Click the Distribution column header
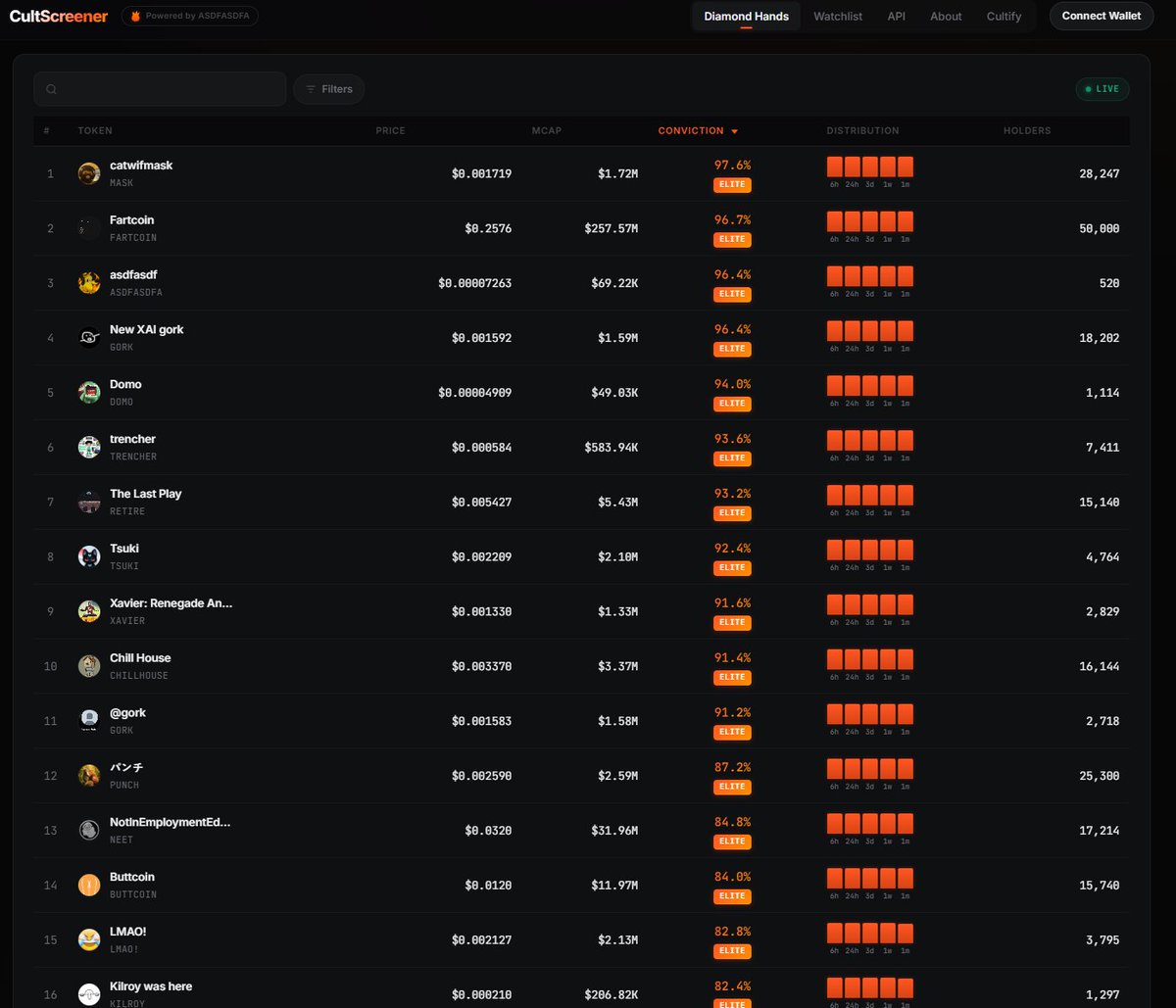The image size is (1176, 1008). coord(862,130)
